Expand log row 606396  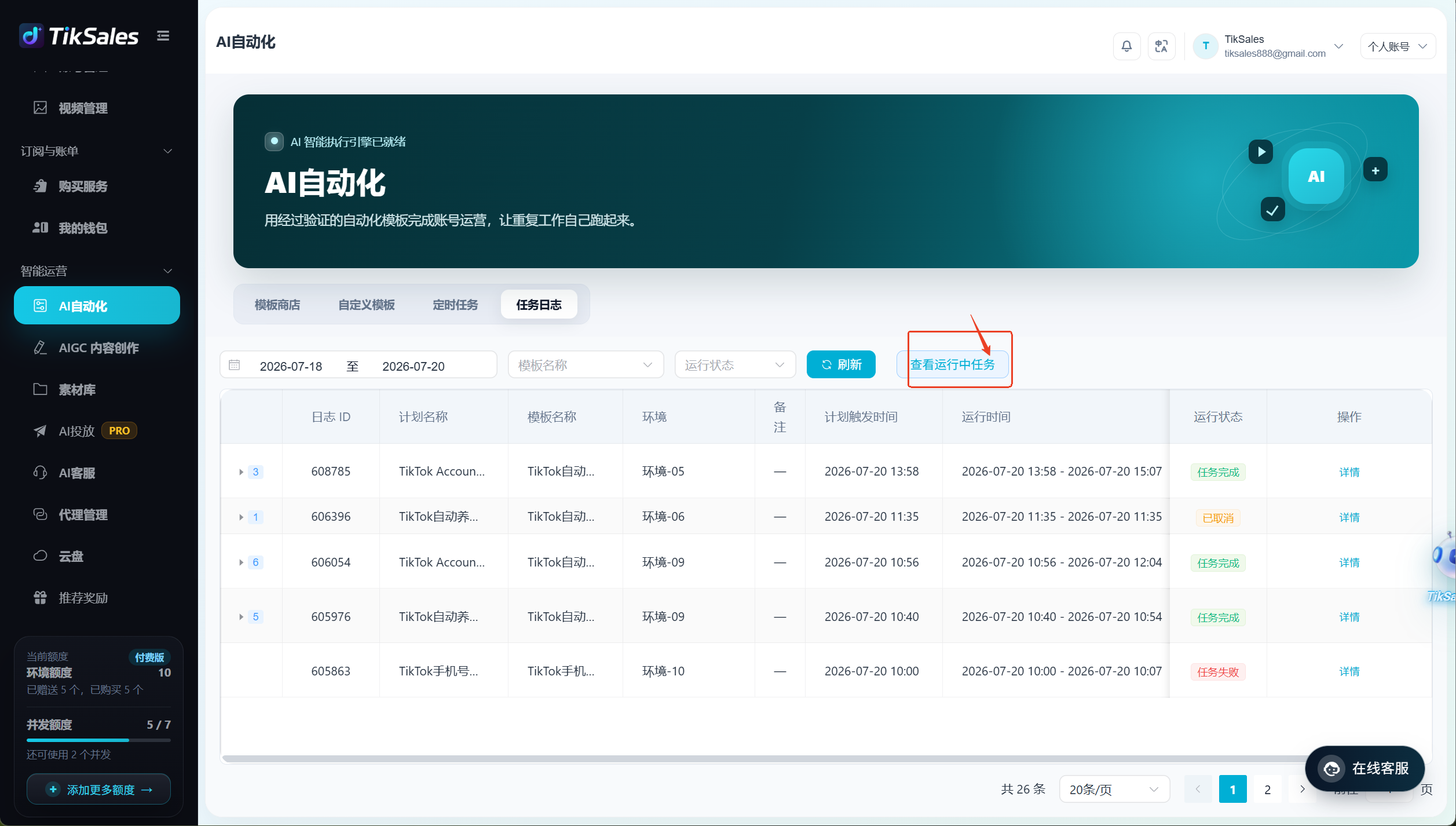click(241, 517)
